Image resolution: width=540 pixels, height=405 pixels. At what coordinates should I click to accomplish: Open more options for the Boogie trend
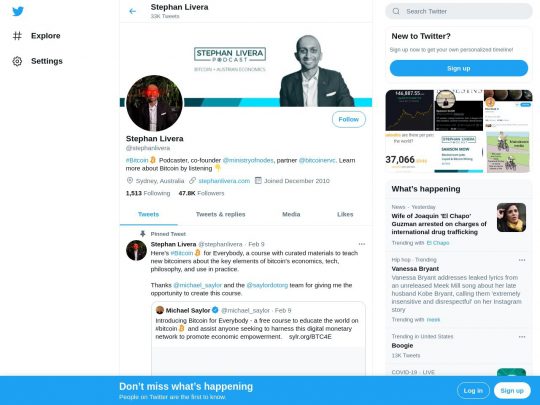[x=522, y=337]
